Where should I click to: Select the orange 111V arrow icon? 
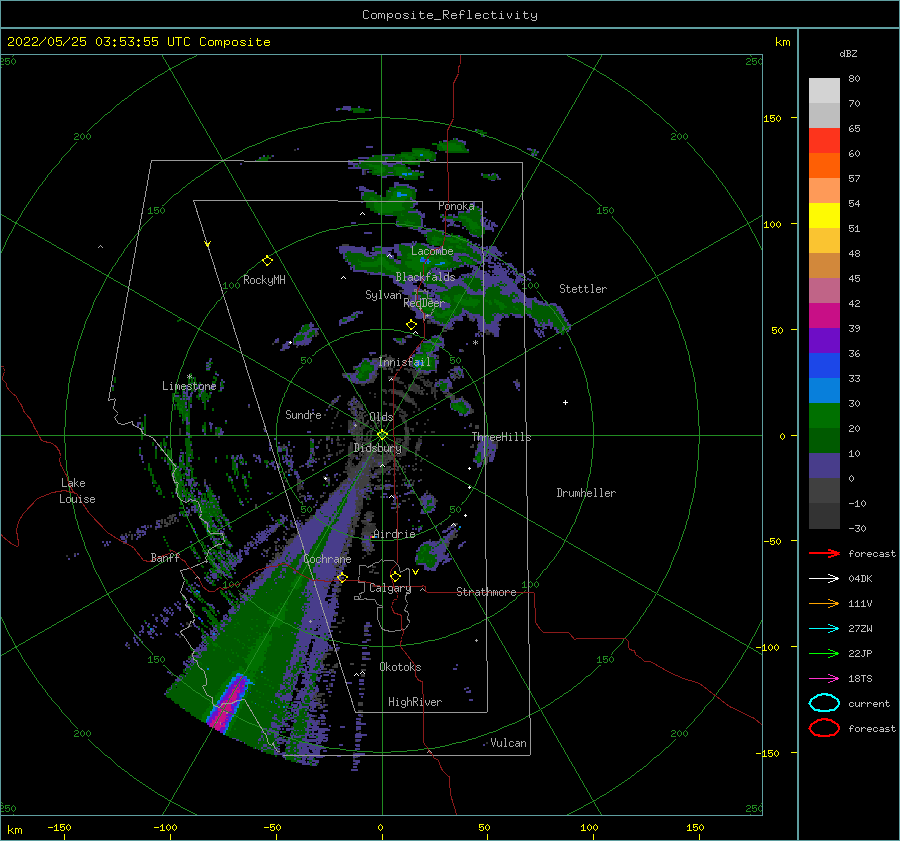pos(824,603)
